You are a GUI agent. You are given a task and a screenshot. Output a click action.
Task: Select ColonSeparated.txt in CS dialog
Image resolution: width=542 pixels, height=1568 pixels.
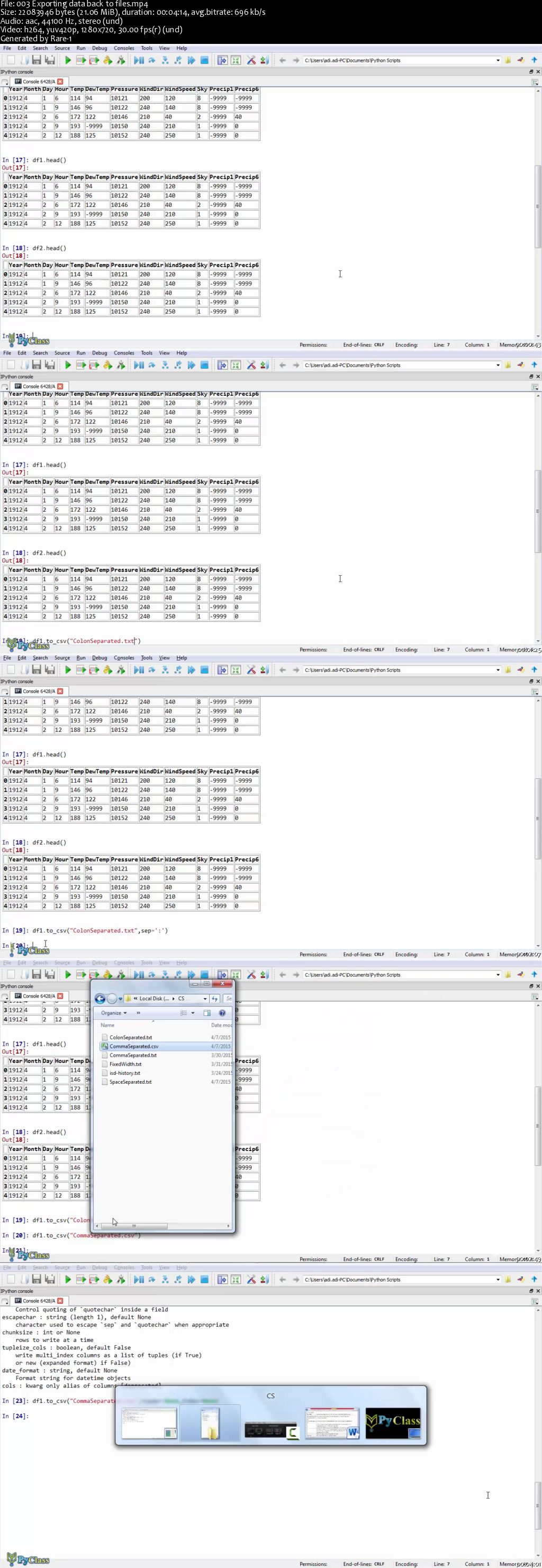(x=130, y=1037)
